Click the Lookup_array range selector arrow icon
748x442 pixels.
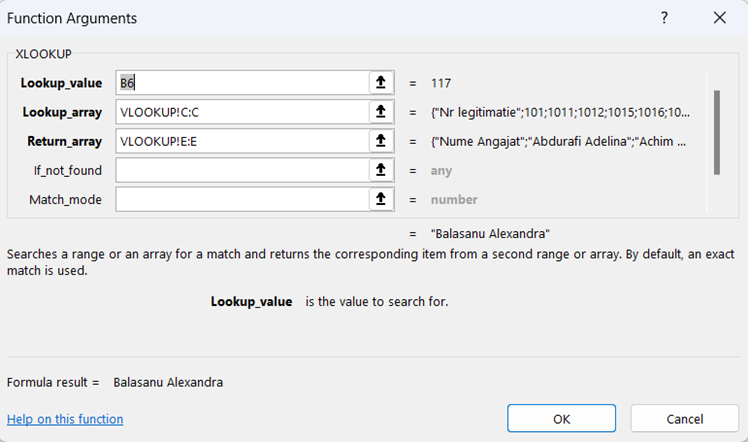[x=380, y=112]
